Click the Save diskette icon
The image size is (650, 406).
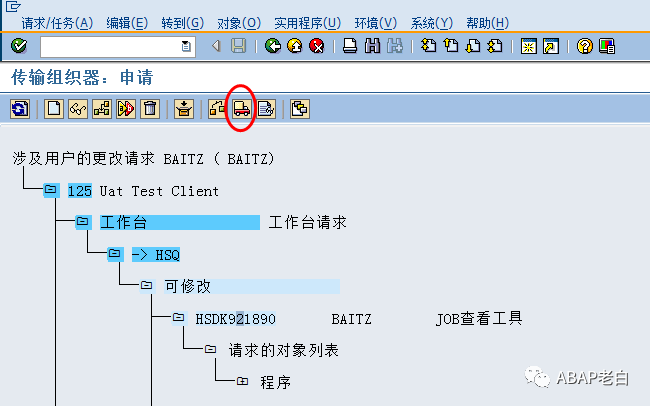click(238, 46)
